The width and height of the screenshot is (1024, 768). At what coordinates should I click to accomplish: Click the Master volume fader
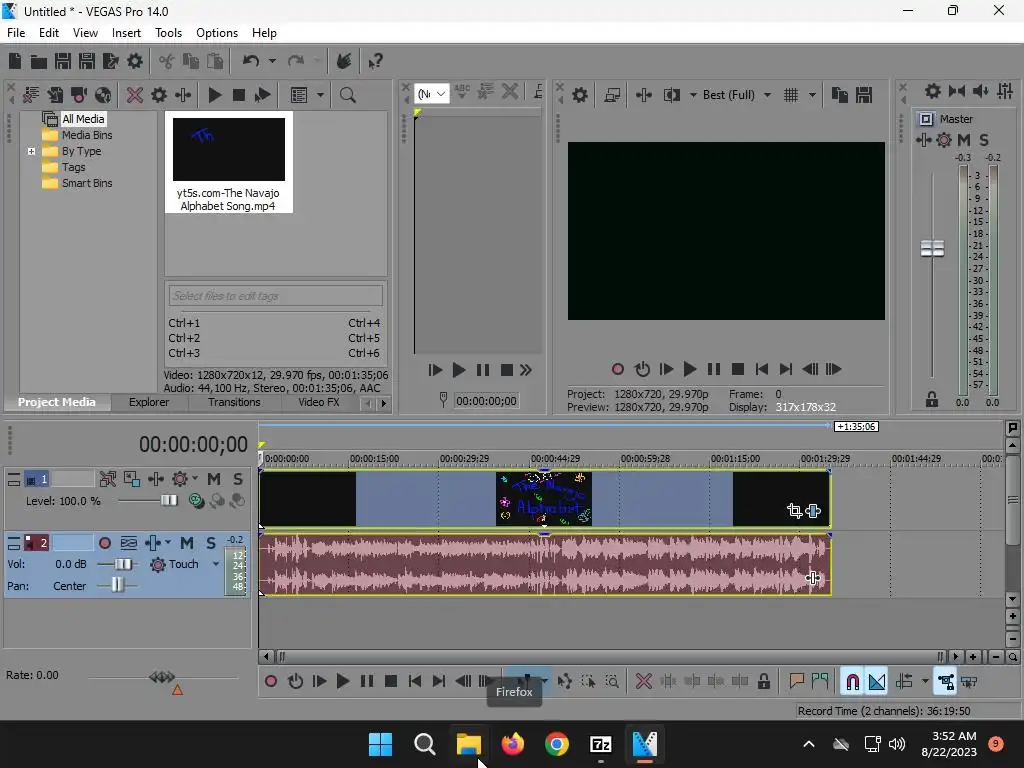pyautogui.click(x=932, y=249)
